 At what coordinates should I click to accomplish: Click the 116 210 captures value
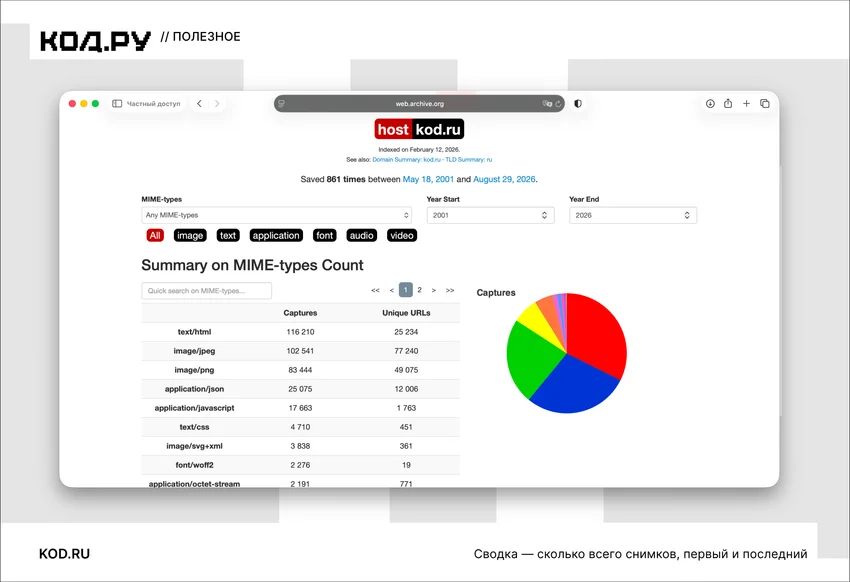(300, 332)
